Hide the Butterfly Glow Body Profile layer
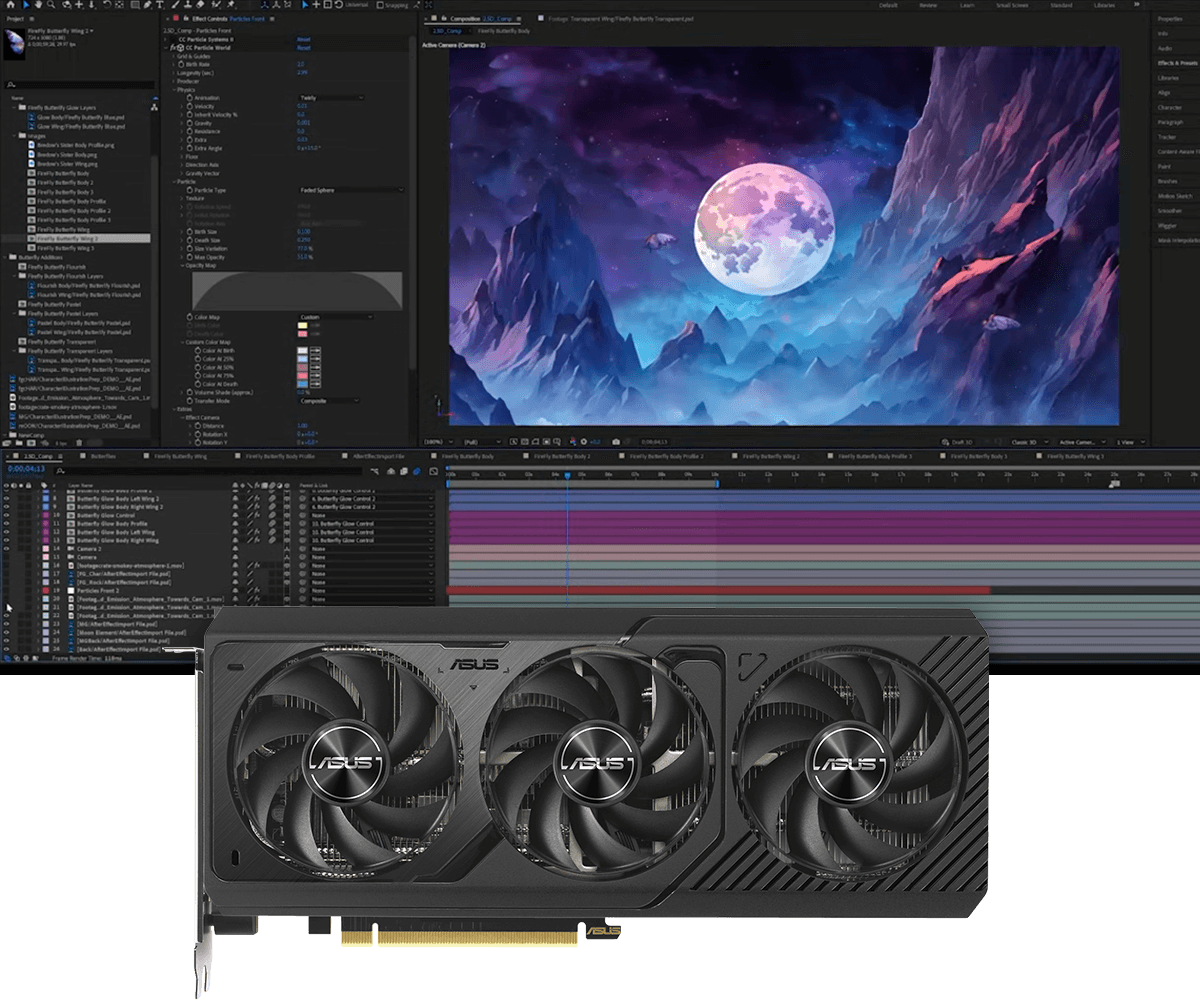 tap(6, 524)
